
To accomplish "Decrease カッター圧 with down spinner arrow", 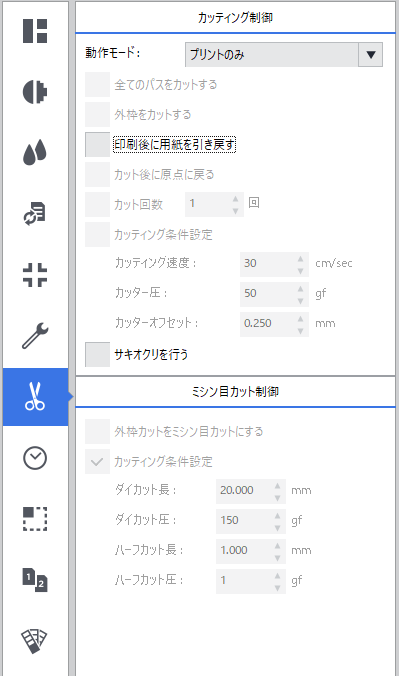I will pos(301,301).
